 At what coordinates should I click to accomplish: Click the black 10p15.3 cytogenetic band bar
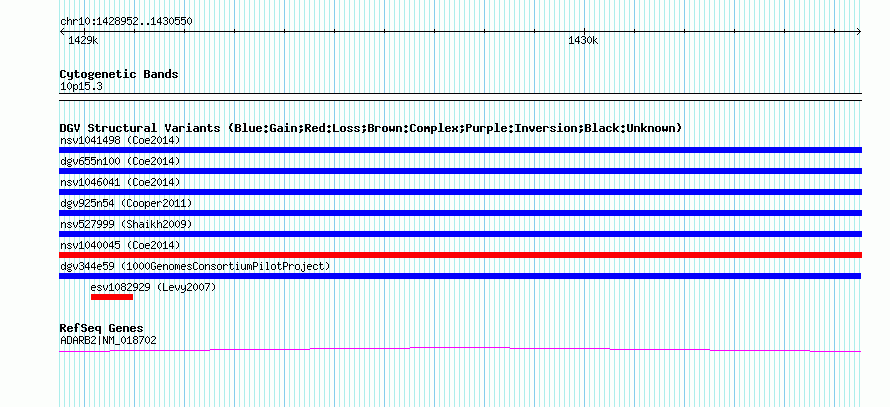pos(460,96)
